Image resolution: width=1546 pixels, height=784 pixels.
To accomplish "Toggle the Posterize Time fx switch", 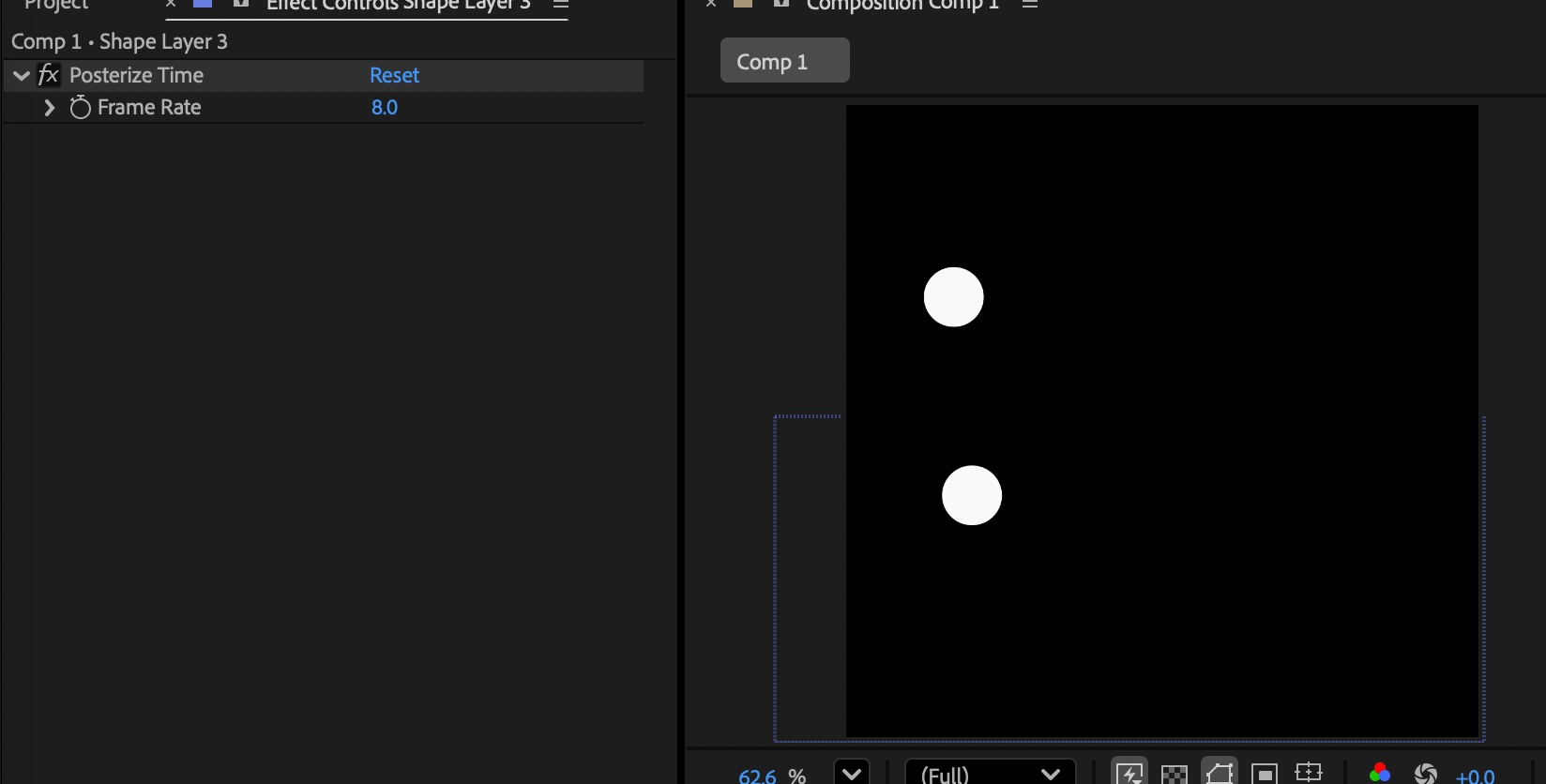I will click(49, 75).
